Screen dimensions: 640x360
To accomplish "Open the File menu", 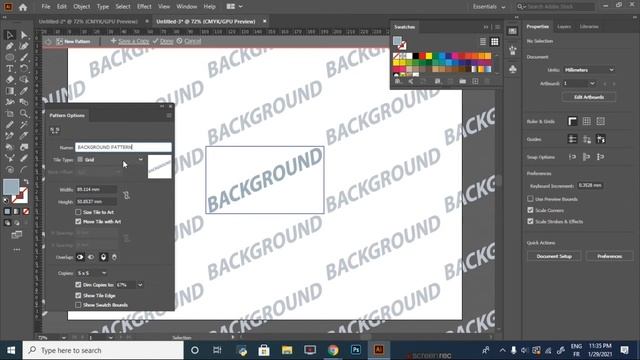I will point(46,7).
